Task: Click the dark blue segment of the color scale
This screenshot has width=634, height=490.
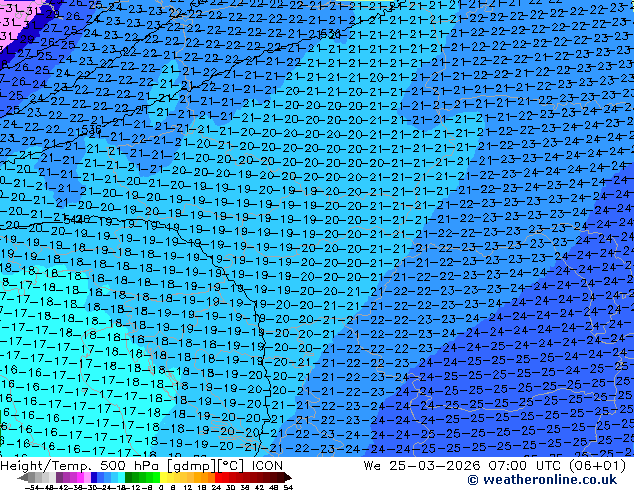Action: (x=94, y=477)
